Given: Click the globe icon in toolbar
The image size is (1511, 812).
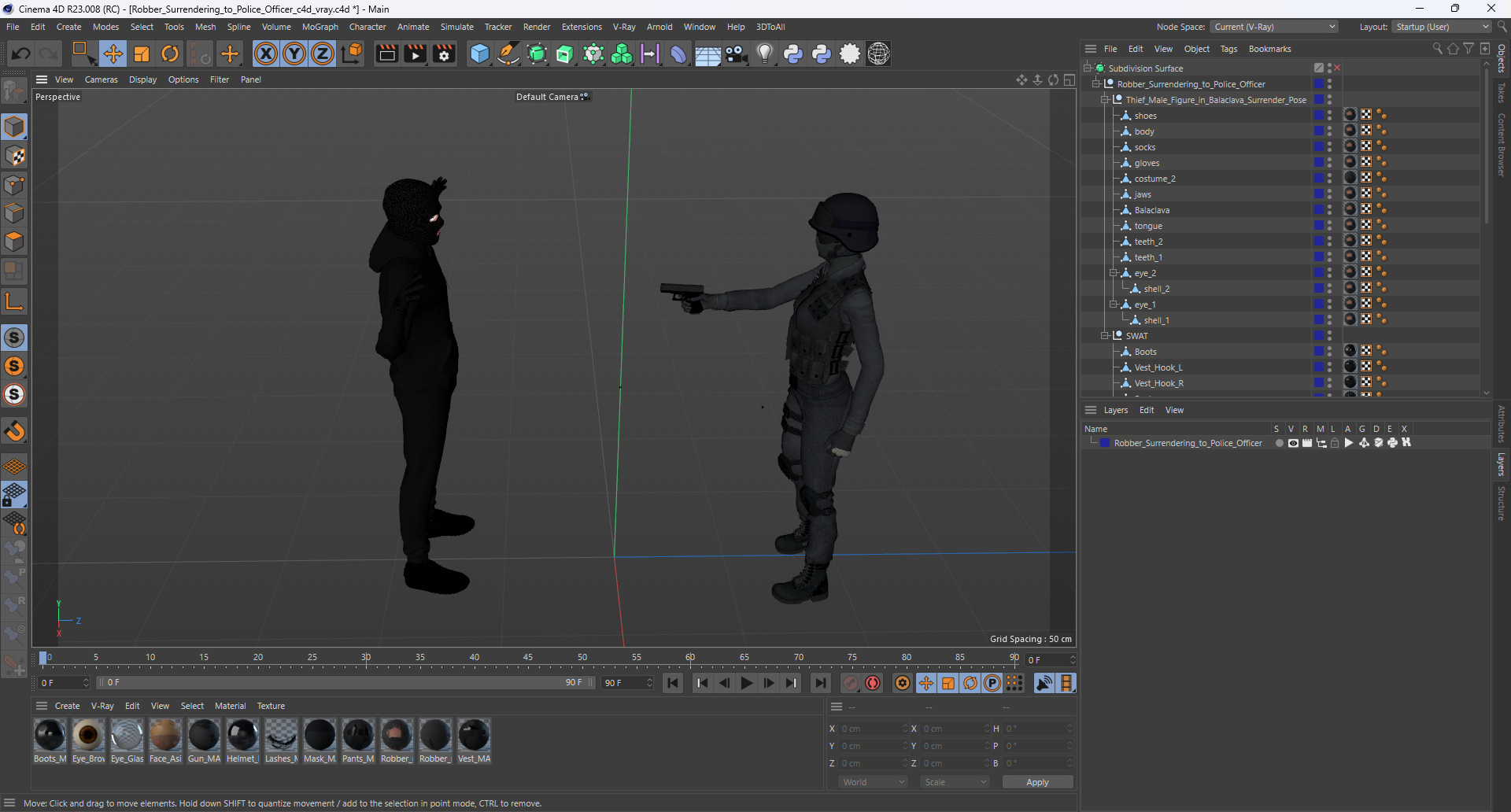Looking at the screenshot, I should coord(878,54).
